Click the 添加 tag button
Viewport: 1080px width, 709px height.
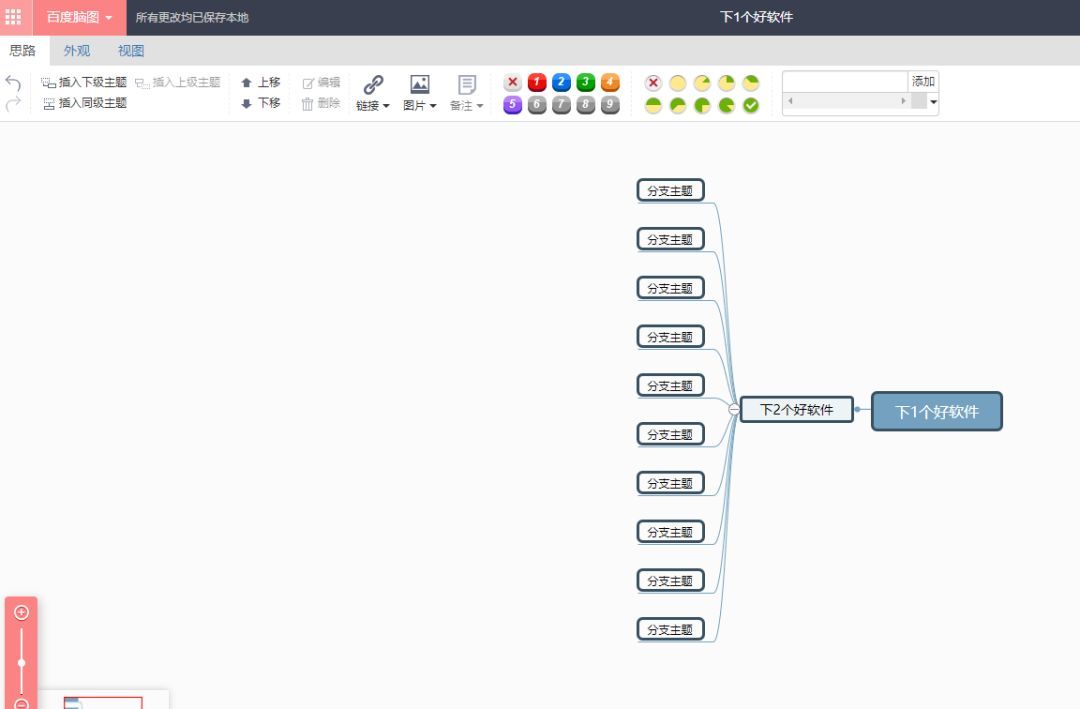click(x=923, y=81)
